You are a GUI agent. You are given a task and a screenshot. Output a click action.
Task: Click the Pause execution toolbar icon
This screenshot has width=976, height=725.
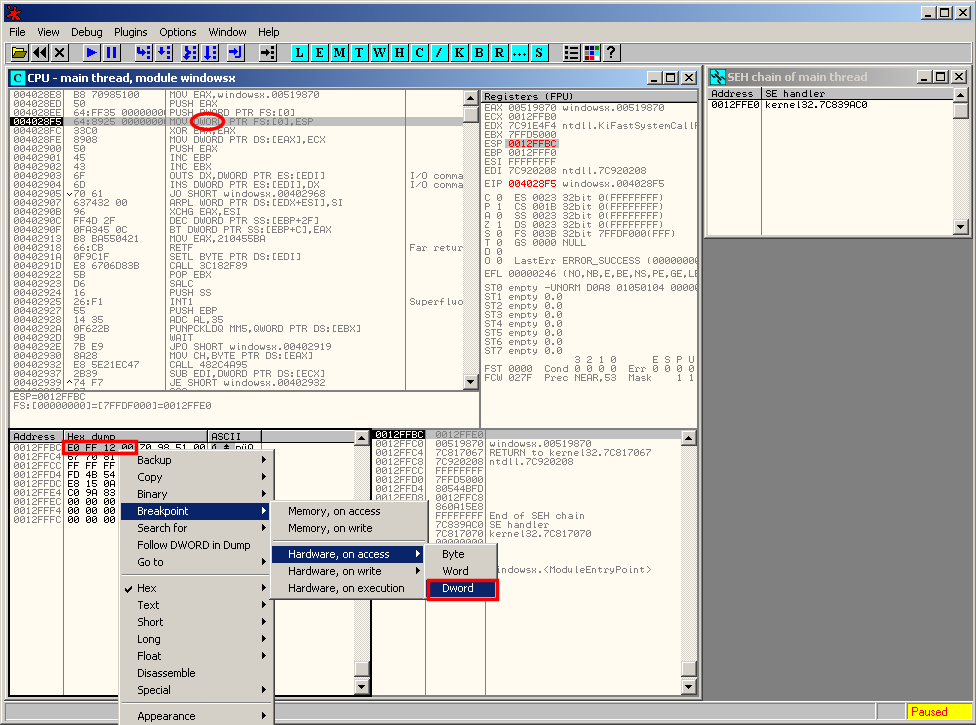click(111, 52)
